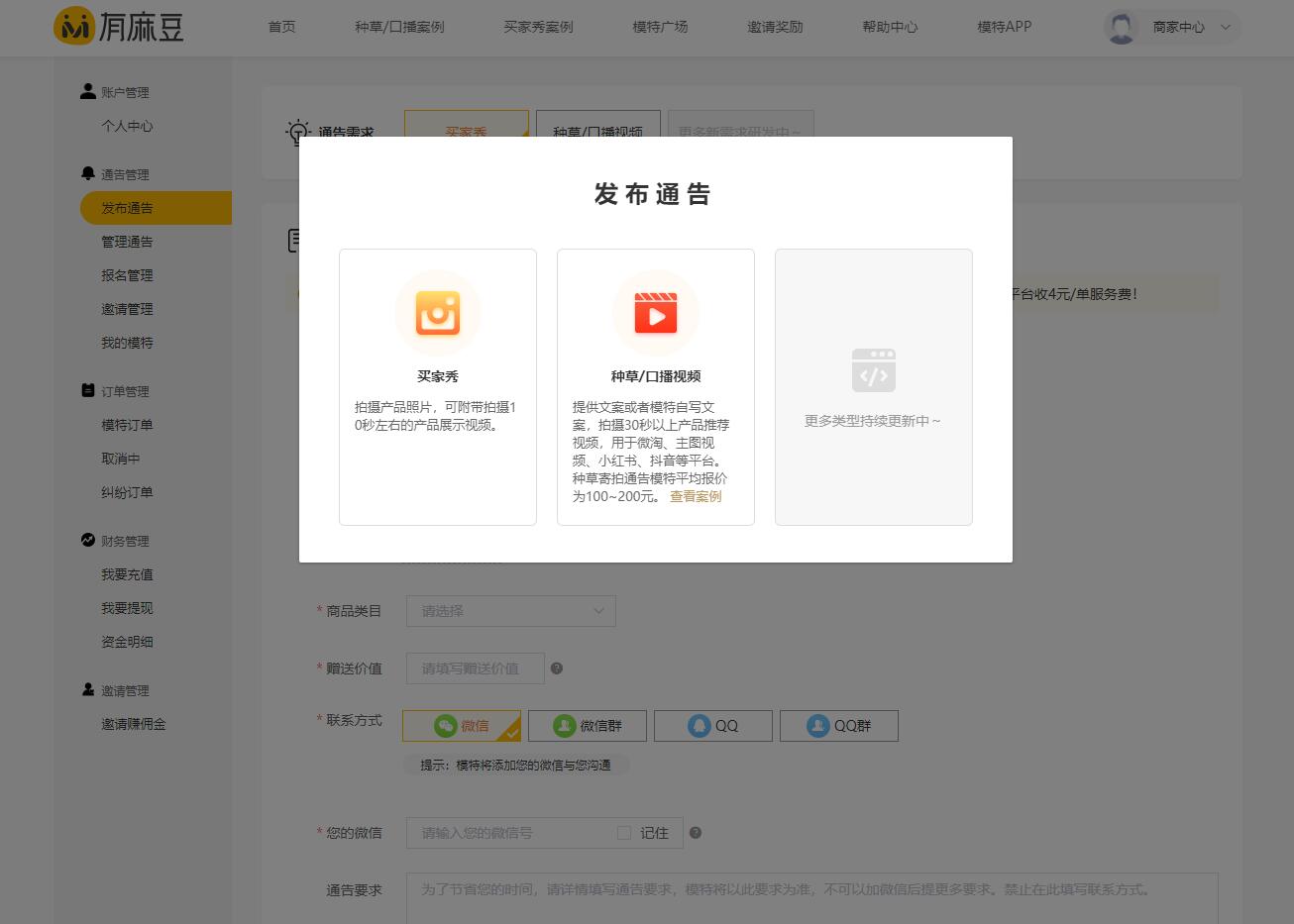Viewport: 1294px width, 924px height.
Task: Click the WeChat icon on 微信 button
Action: pyautogui.click(x=445, y=725)
